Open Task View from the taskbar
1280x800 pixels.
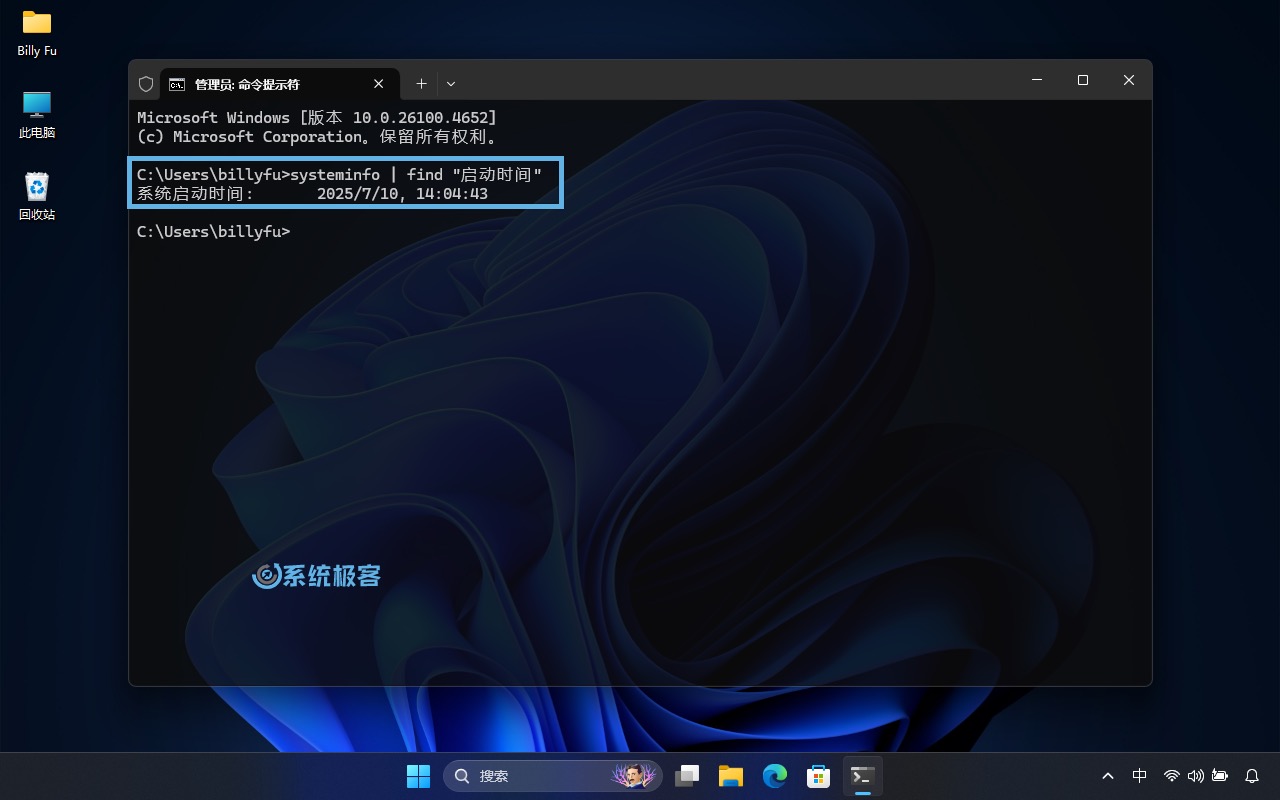coord(687,776)
